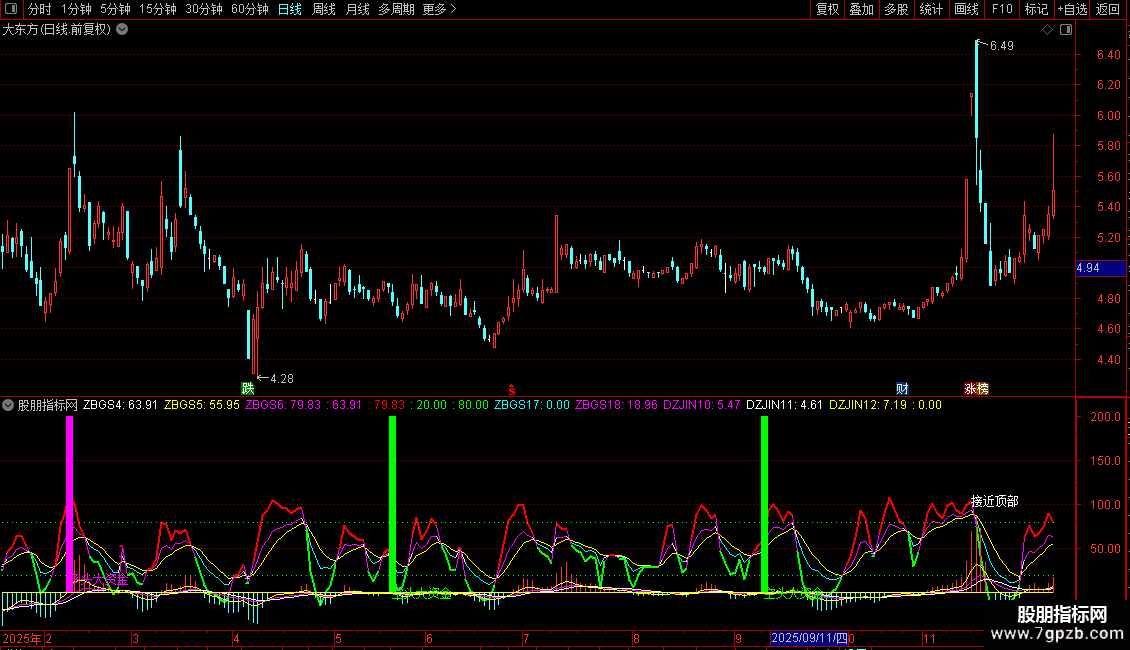Click the red $ marker icon
Screen dimensions: 1130x650
click(512, 388)
